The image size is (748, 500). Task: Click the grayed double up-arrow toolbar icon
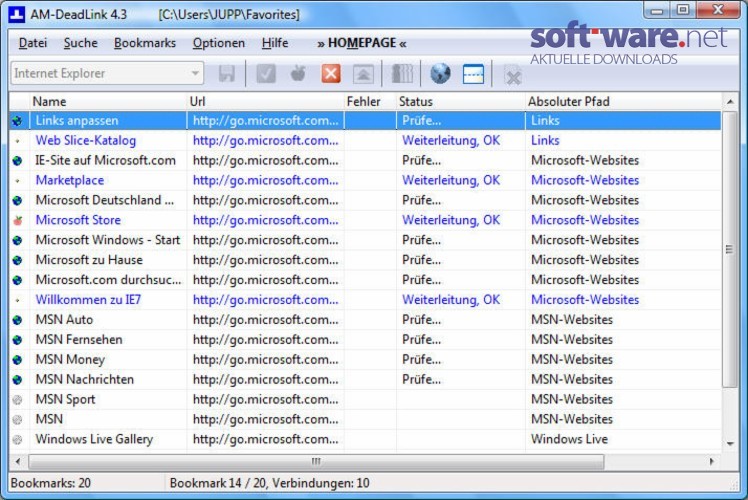point(363,74)
